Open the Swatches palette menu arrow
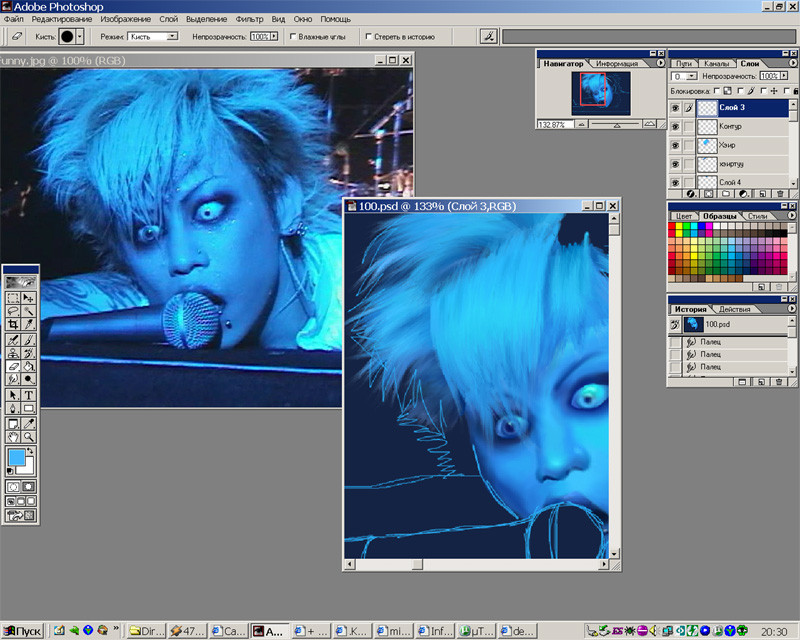The image size is (800, 640). click(x=792, y=216)
